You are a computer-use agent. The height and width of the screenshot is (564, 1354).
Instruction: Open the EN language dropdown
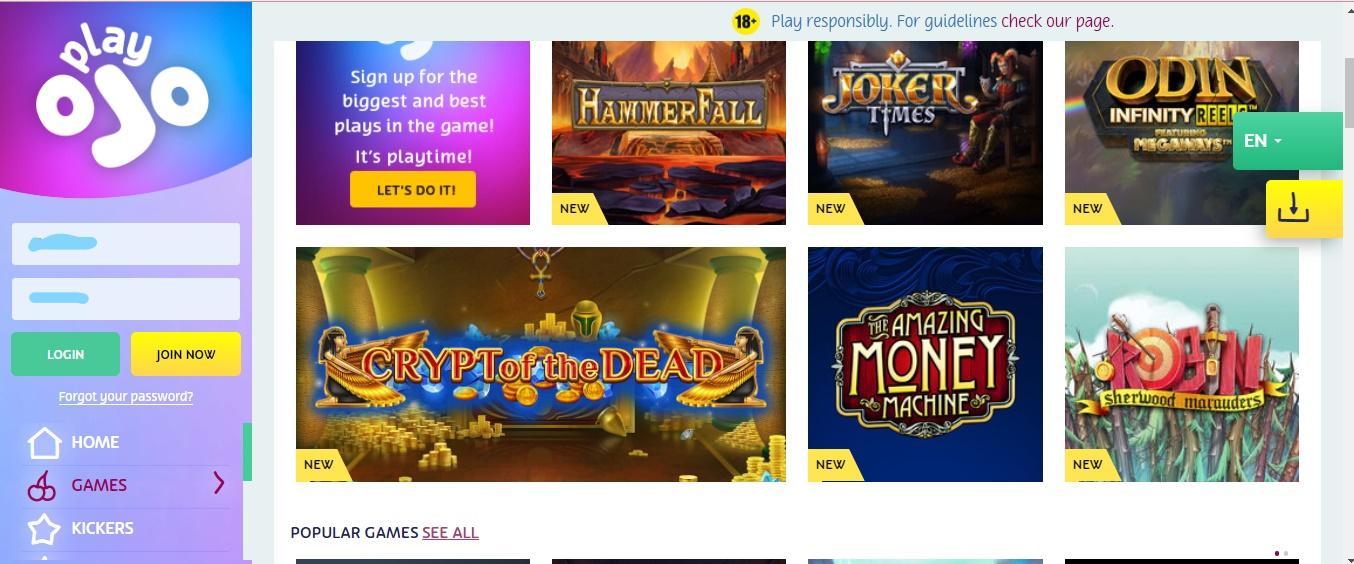coord(1288,141)
